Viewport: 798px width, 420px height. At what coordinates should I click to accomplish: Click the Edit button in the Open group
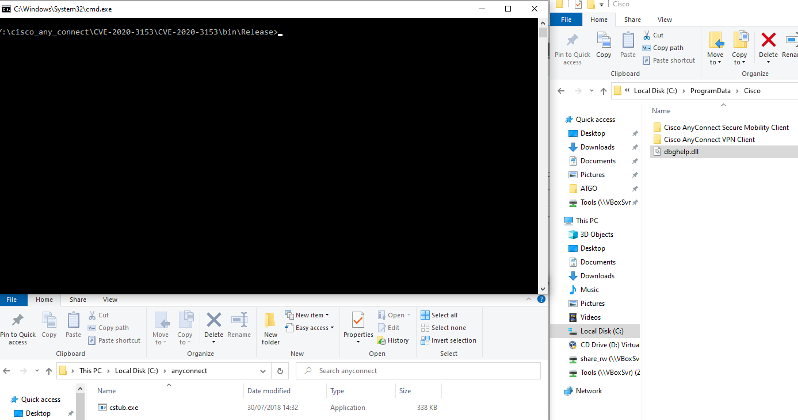click(x=393, y=327)
